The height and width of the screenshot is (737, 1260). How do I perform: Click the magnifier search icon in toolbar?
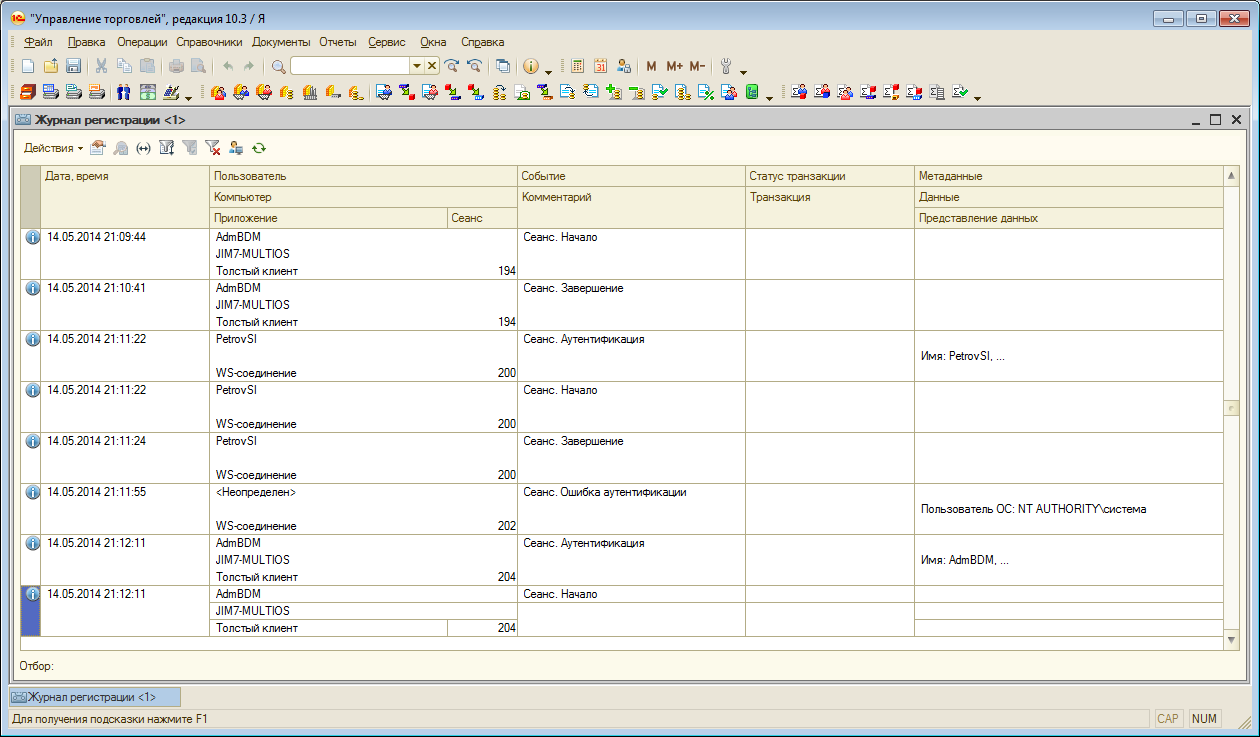click(x=278, y=66)
